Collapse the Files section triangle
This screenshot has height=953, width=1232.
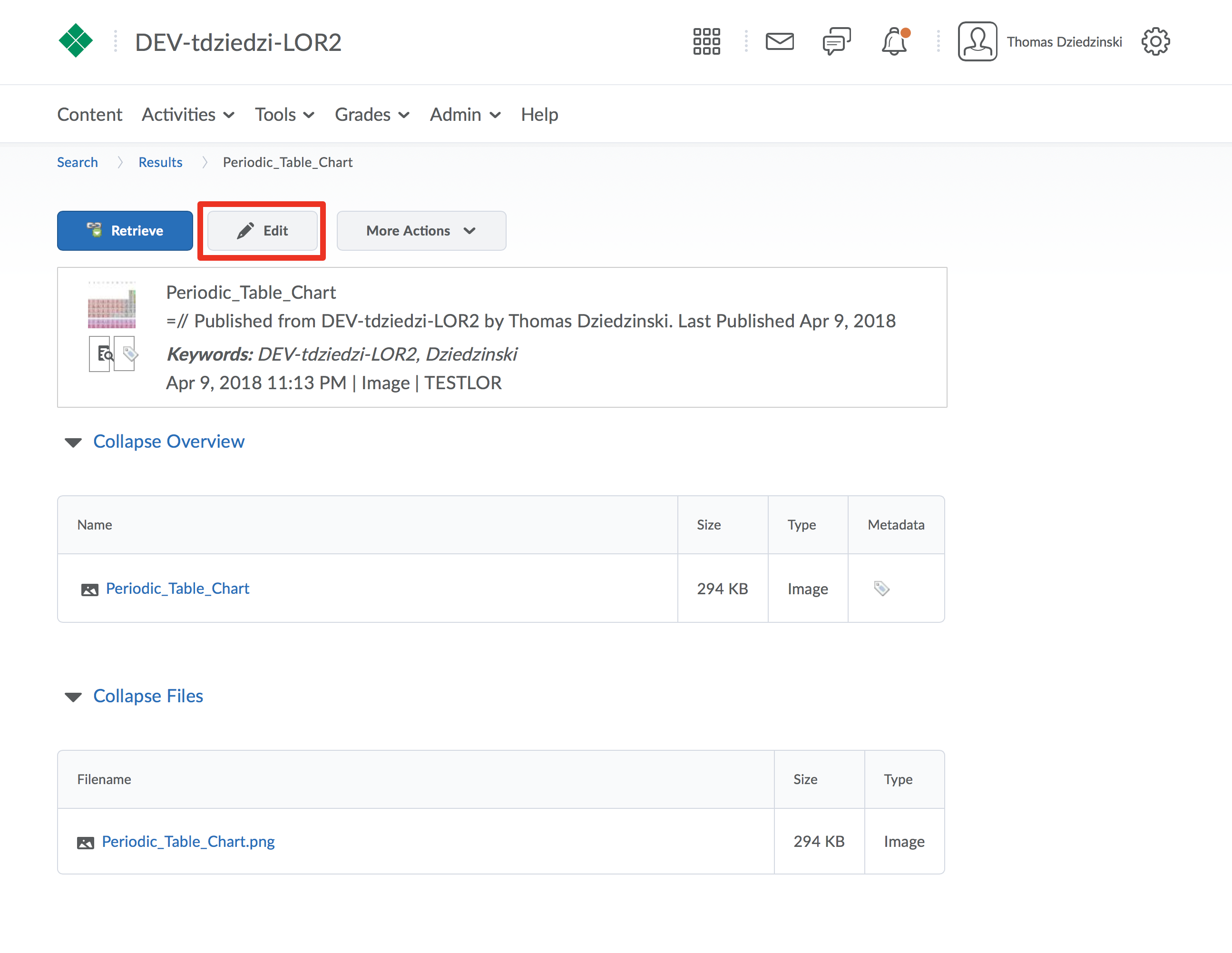tap(73, 698)
